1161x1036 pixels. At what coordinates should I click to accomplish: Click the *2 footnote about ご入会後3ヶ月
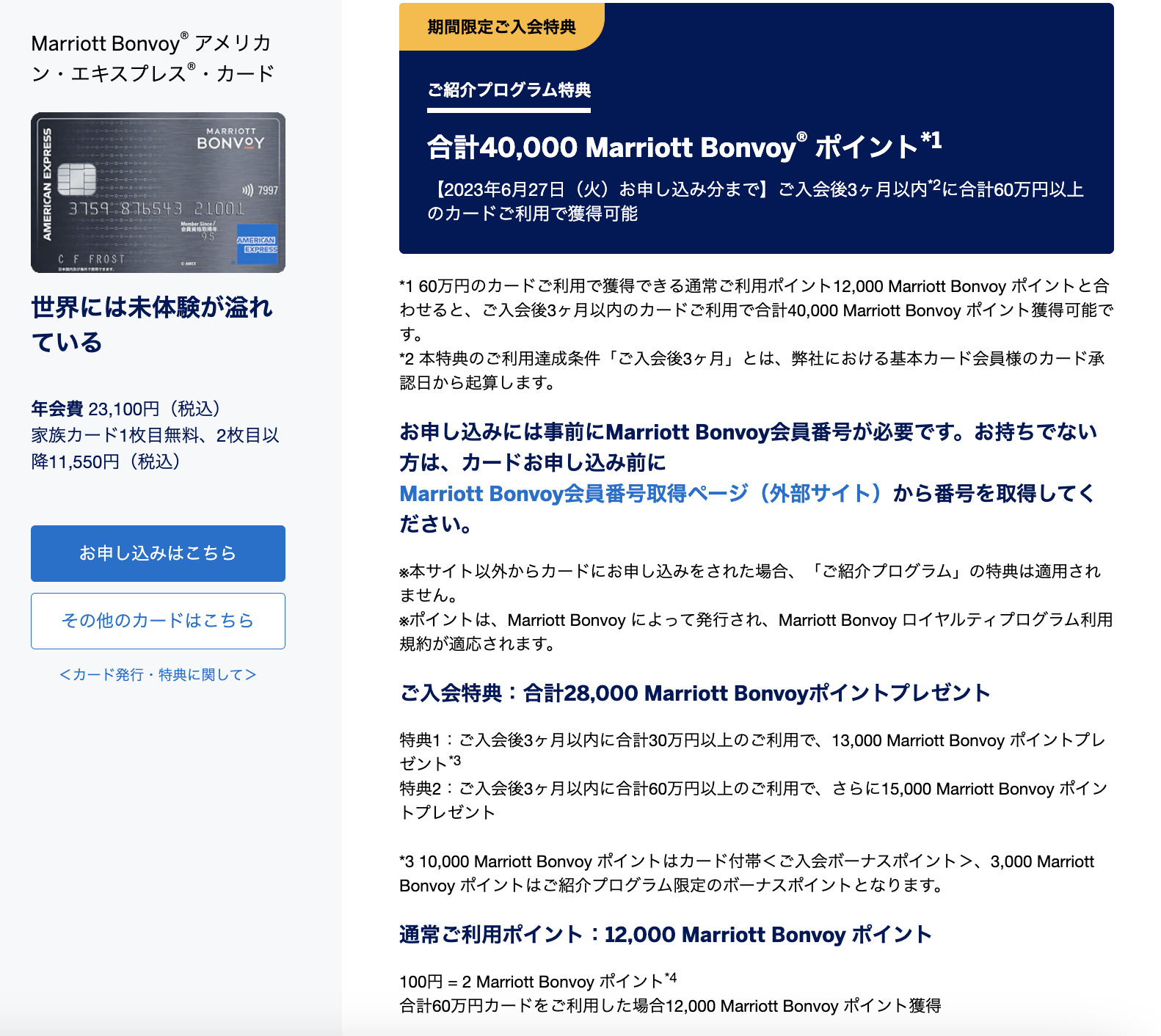(x=752, y=371)
